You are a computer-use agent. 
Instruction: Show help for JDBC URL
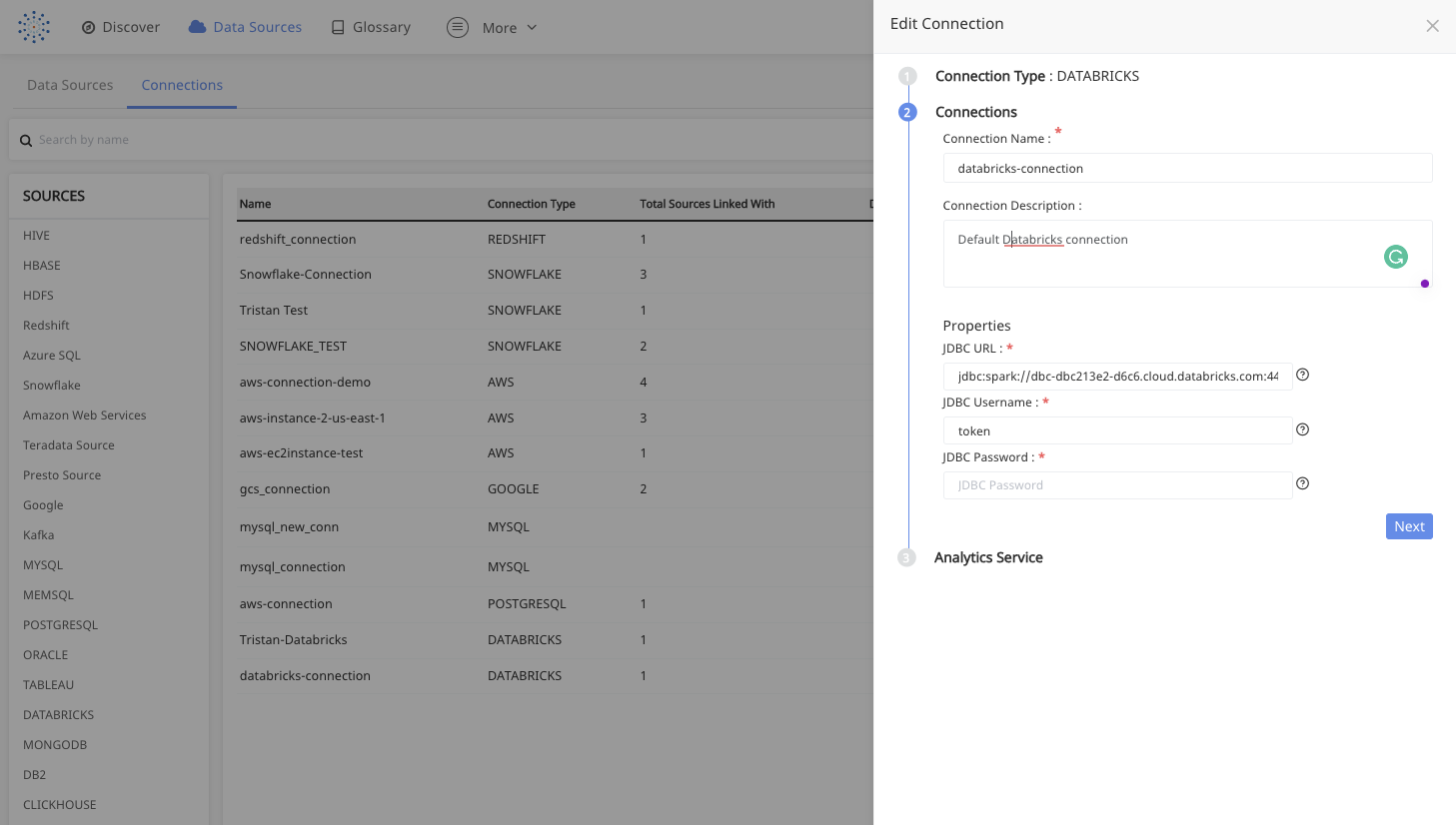pos(1302,375)
